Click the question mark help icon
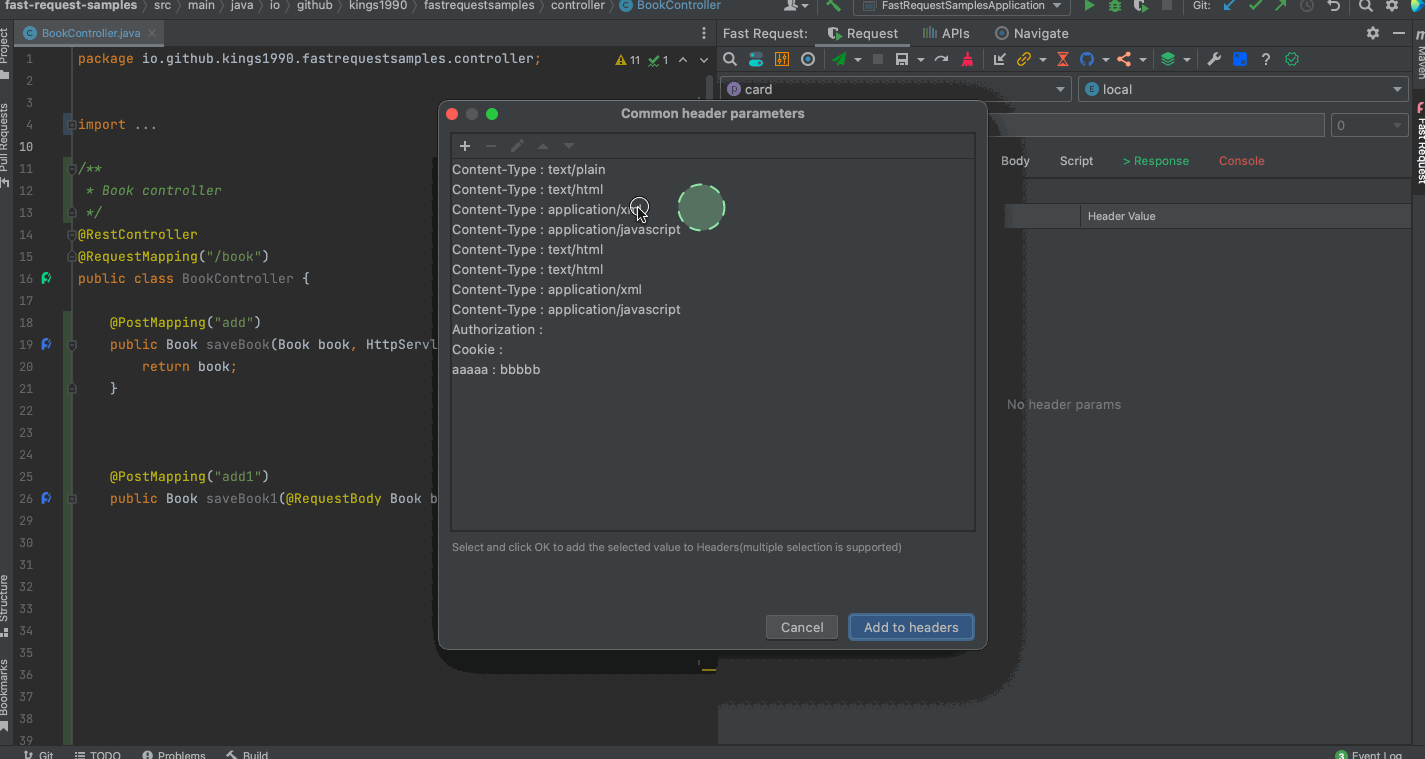Screen dimensions: 1425x759 (x=1266, y=60)
